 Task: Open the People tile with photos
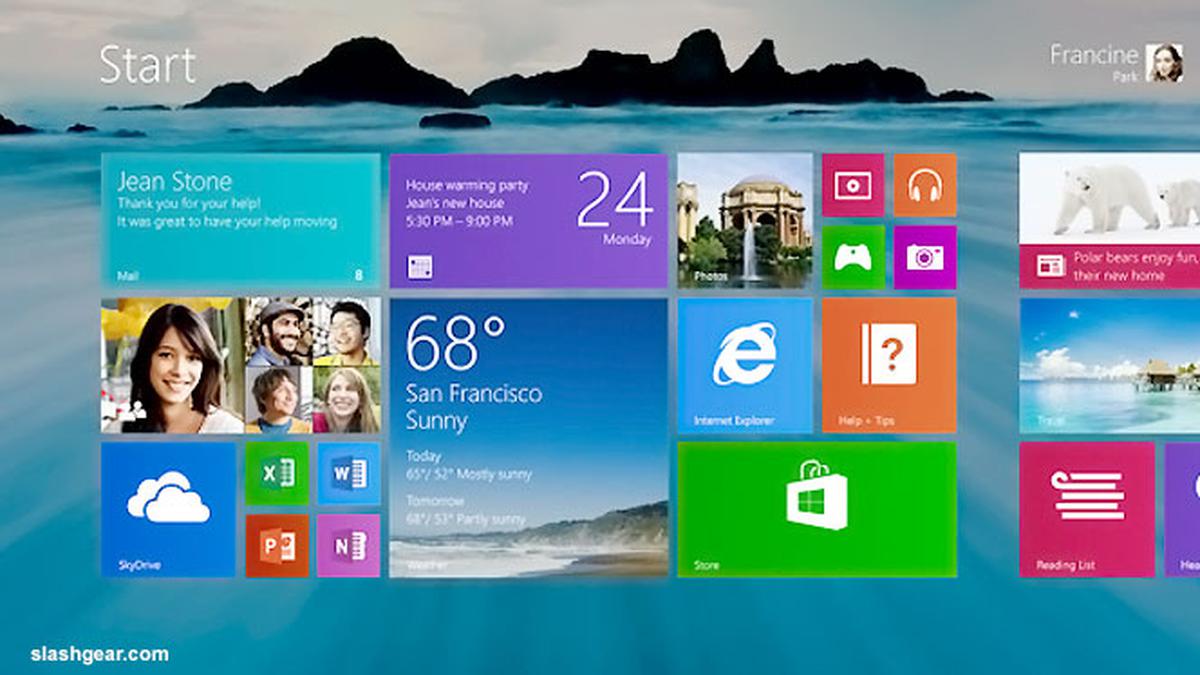click(x=240, y=365)
